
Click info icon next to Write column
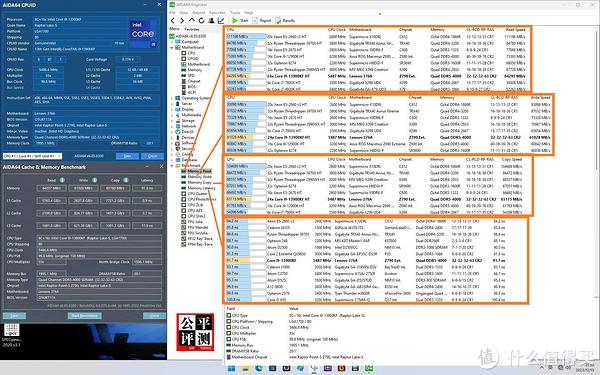coord(94,180)
